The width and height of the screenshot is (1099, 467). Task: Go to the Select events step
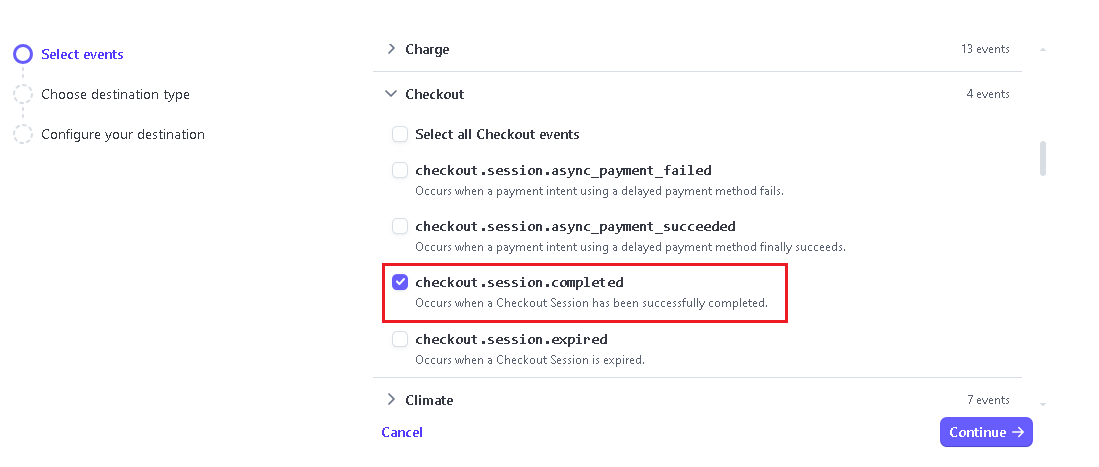pyautogui.click(x=82, y=54)
